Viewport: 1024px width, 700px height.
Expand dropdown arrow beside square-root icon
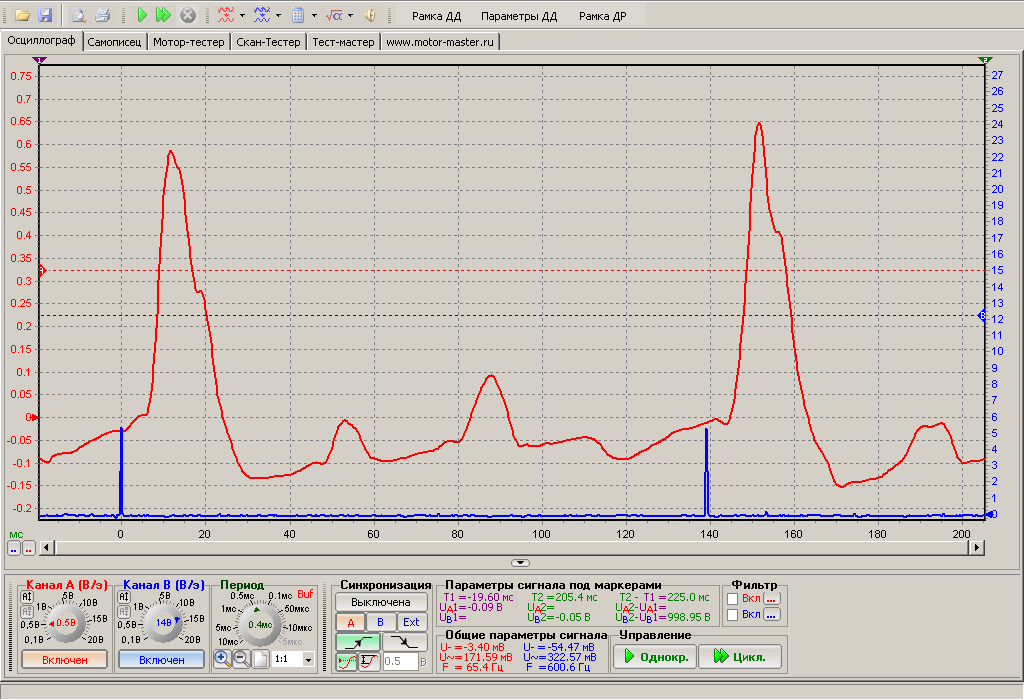point(350,15)
